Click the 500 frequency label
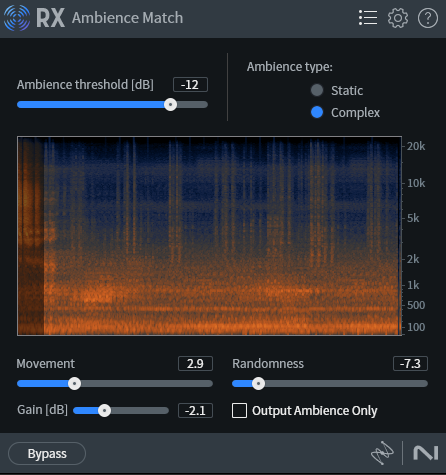446x475 pixels. (416, 305)
